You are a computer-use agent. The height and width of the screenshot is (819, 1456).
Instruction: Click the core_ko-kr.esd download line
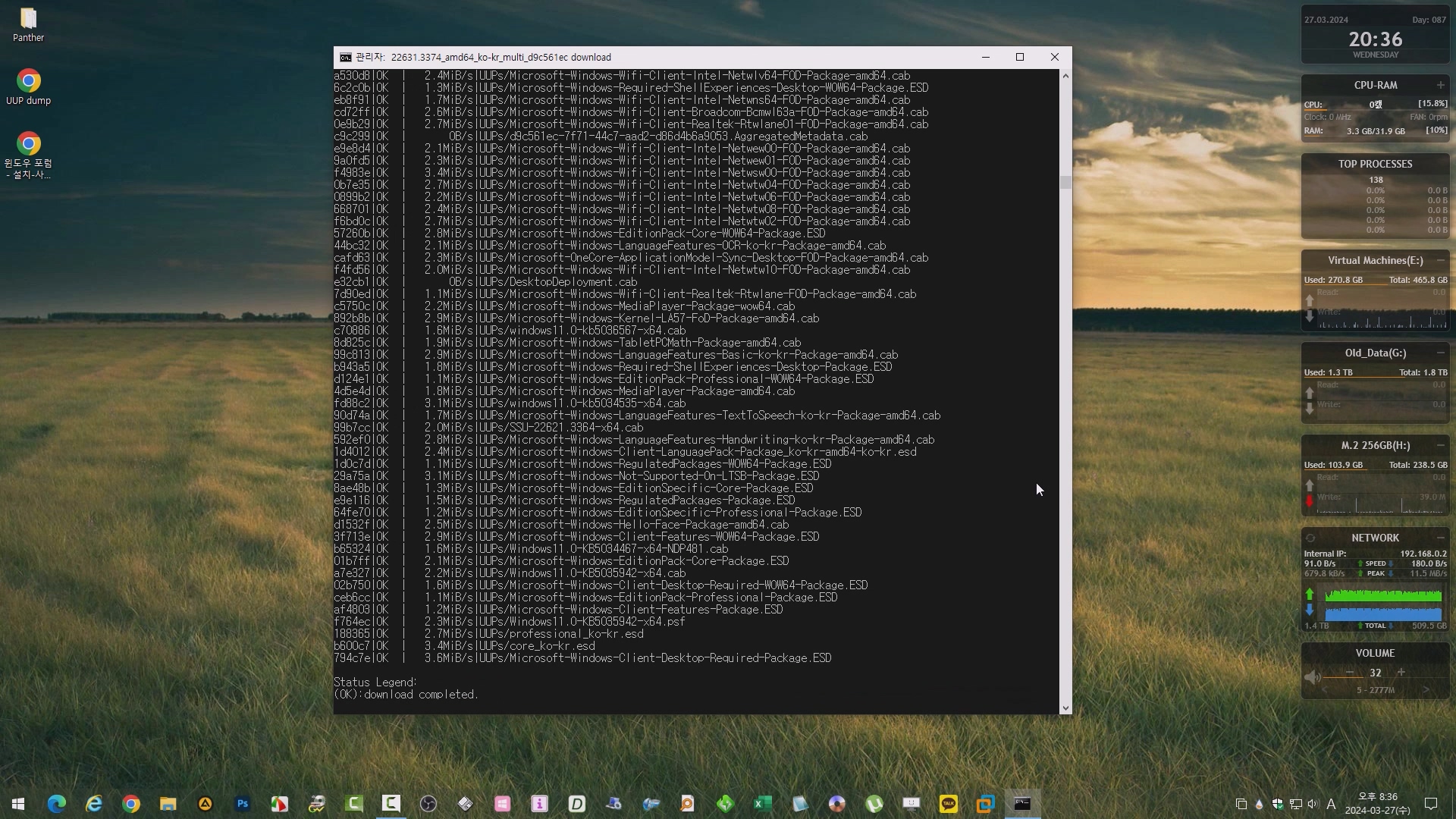(x=464, y=646)
